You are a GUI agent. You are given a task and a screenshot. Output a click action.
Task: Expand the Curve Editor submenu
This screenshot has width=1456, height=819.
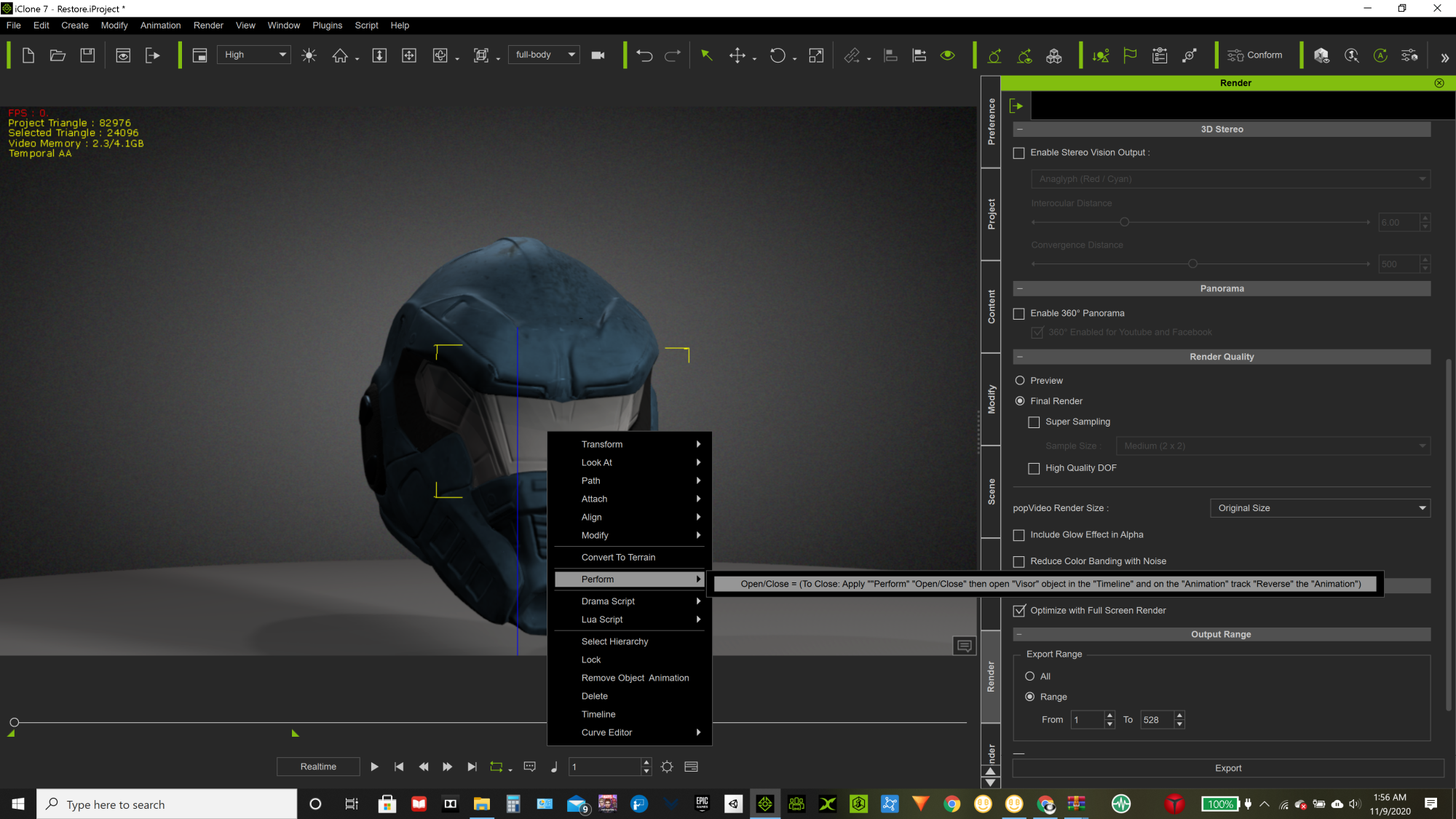click(x=629, y=732)
